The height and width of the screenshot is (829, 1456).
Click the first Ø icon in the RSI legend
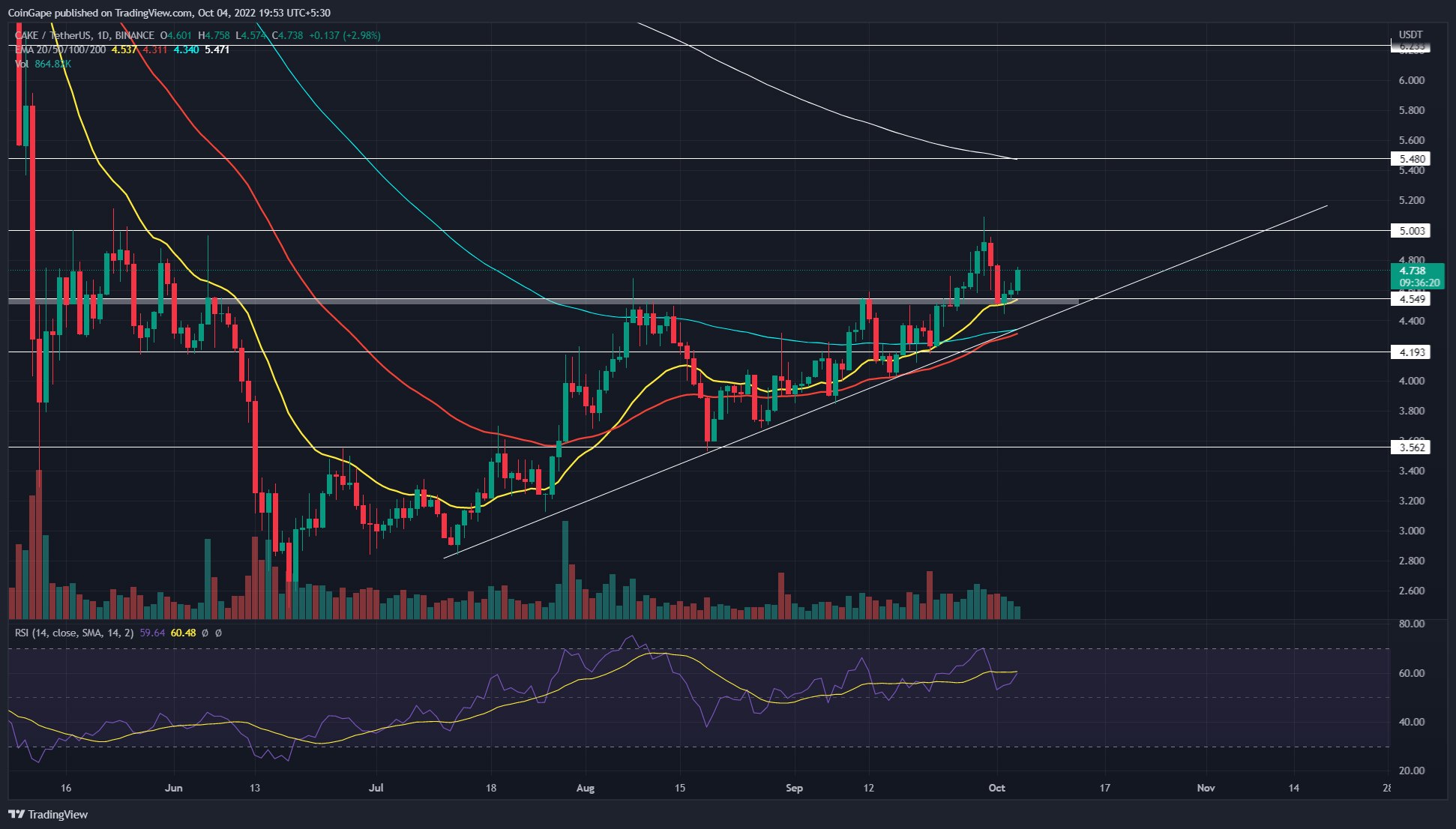[205, 633]
